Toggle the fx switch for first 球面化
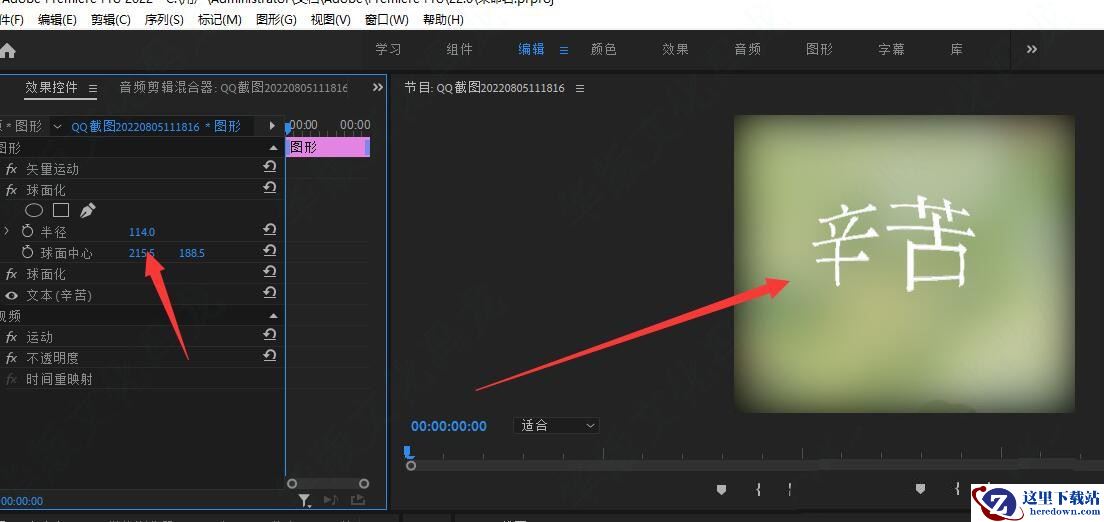 (11, 190)
